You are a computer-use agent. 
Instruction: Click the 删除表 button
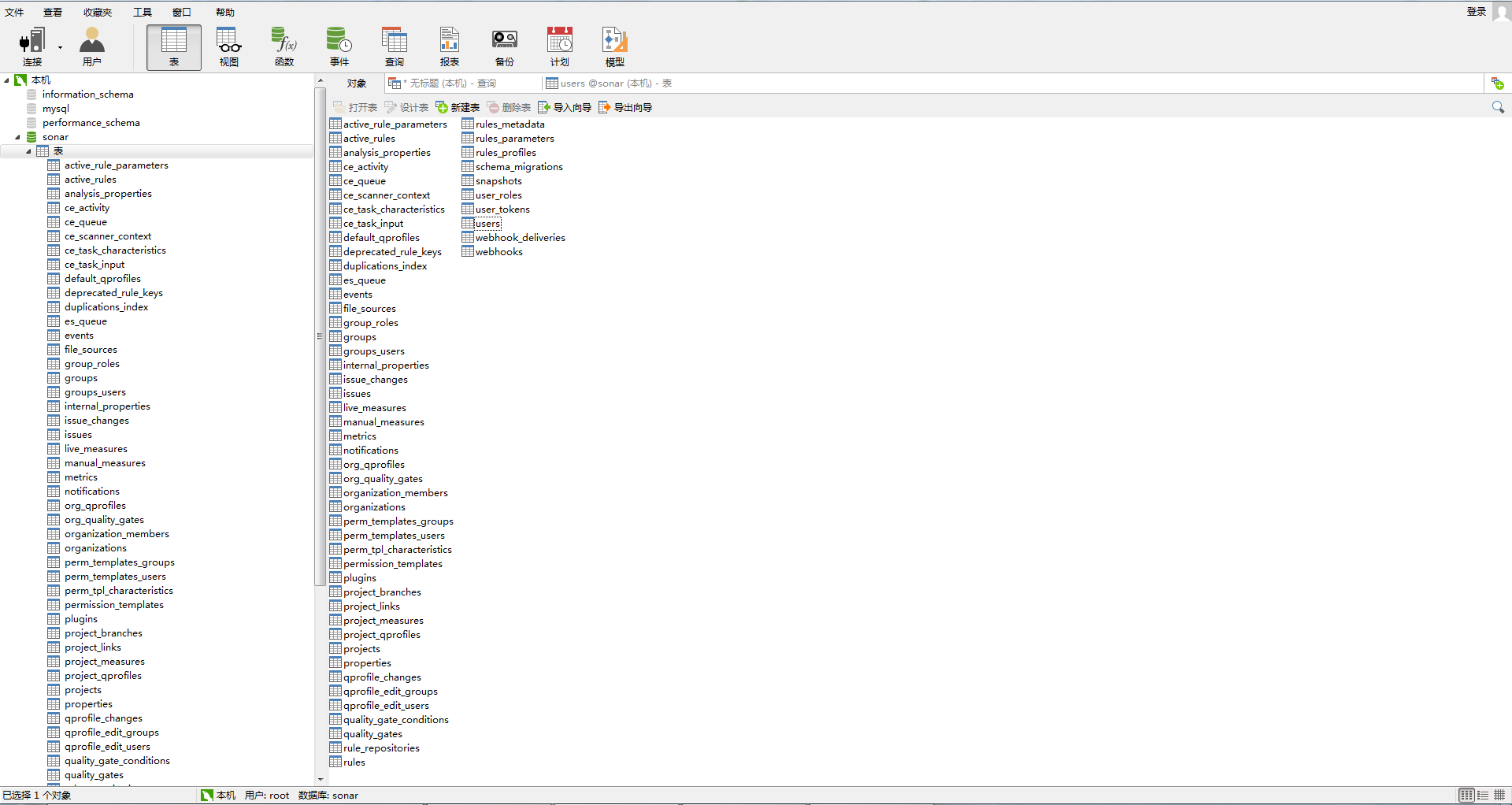tap(509, 107)
